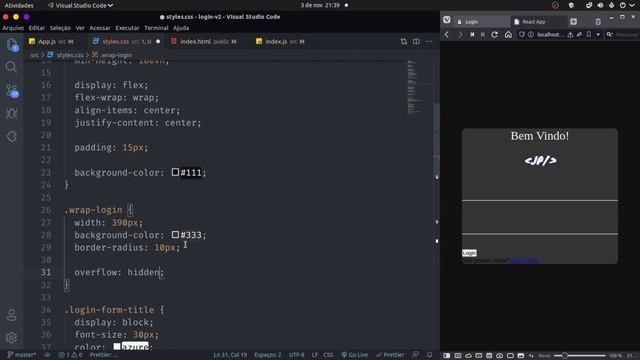
Task: Click the feedback icon in the VS Code status bar
Action: (415, 355)
